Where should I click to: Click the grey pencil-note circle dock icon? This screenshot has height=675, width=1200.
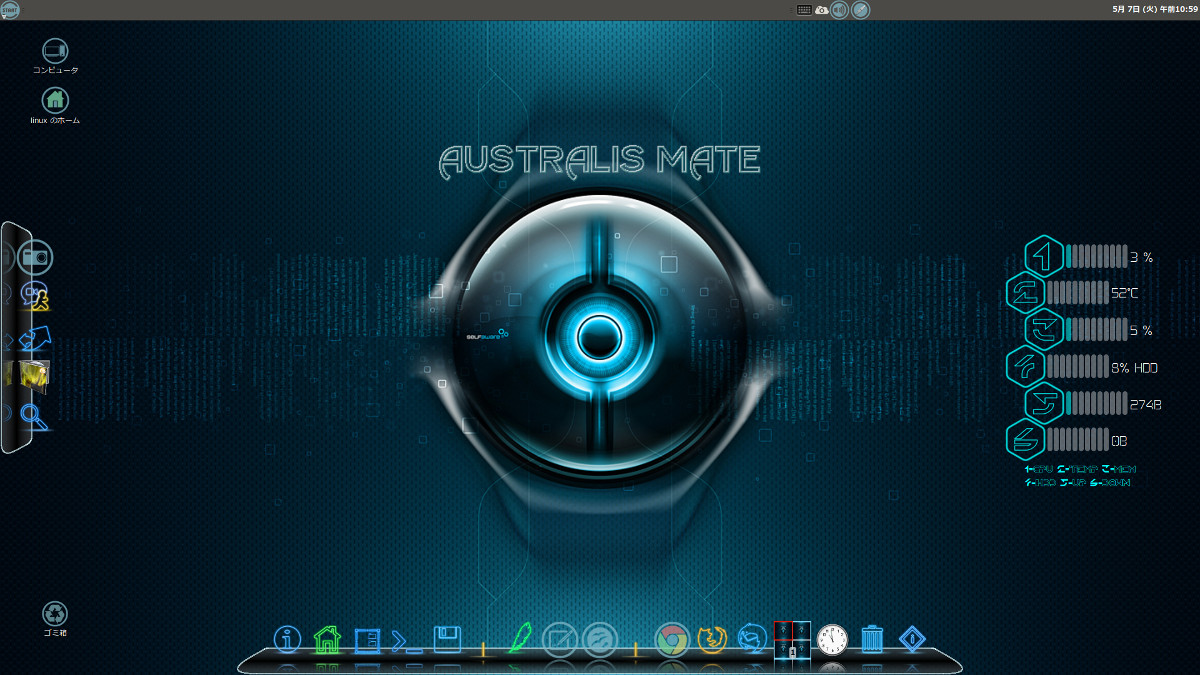(559, 638)
